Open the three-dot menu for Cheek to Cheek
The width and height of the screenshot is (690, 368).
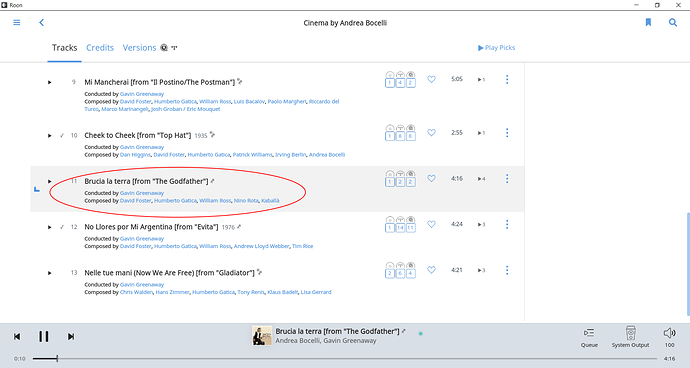(507, 132)
